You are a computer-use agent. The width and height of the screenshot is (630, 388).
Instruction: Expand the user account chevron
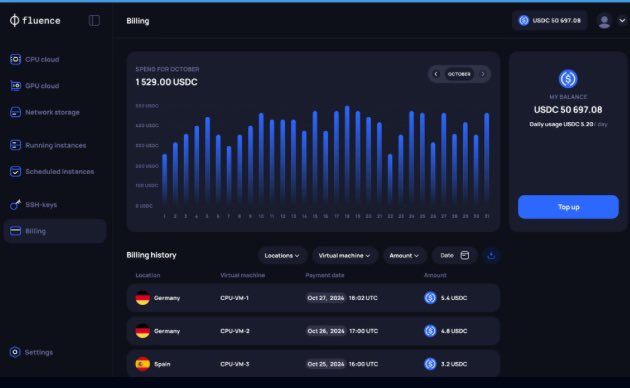[622, 20]
